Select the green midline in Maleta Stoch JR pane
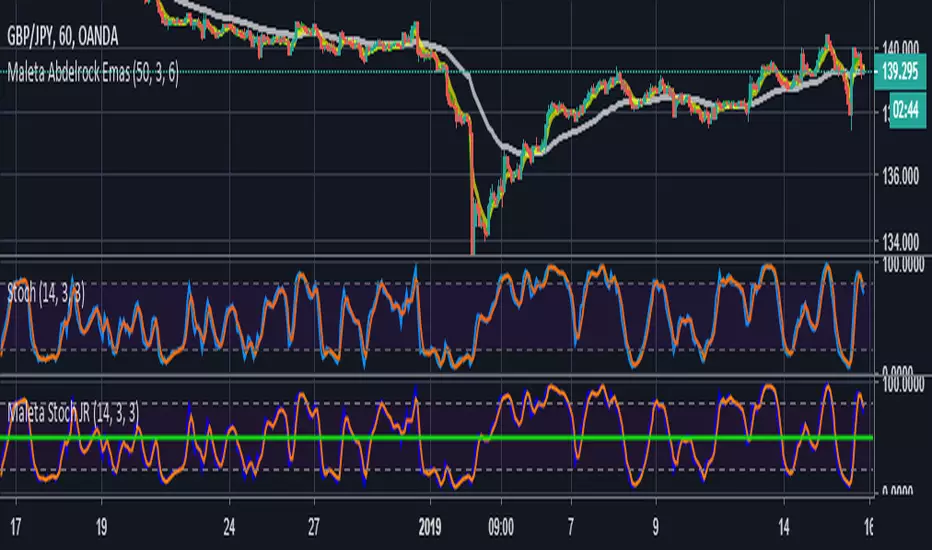Viewport: 932px width, 550px height. click(437, 438)
